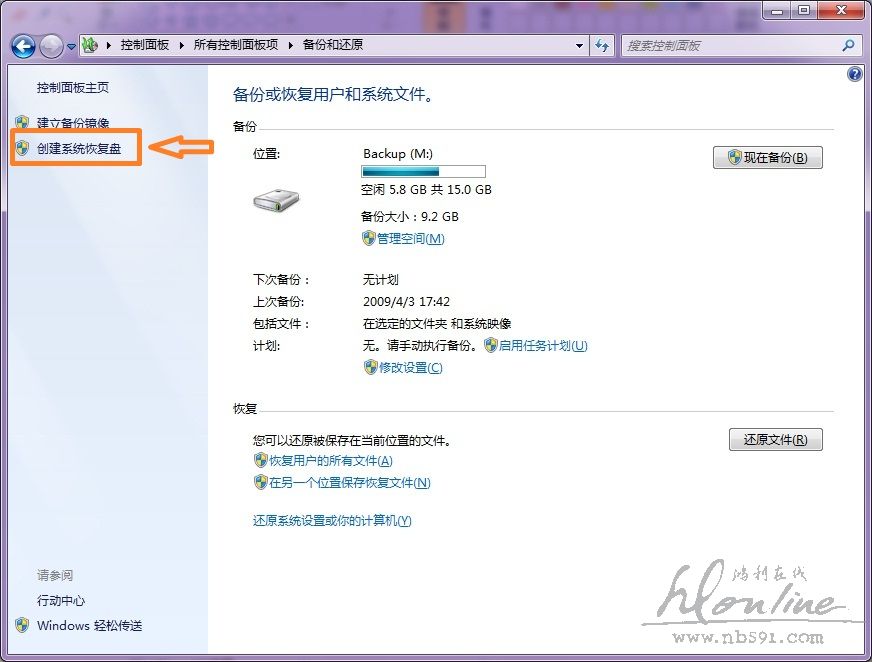Click the Backup (M:) location label

[x=398, y=154]
